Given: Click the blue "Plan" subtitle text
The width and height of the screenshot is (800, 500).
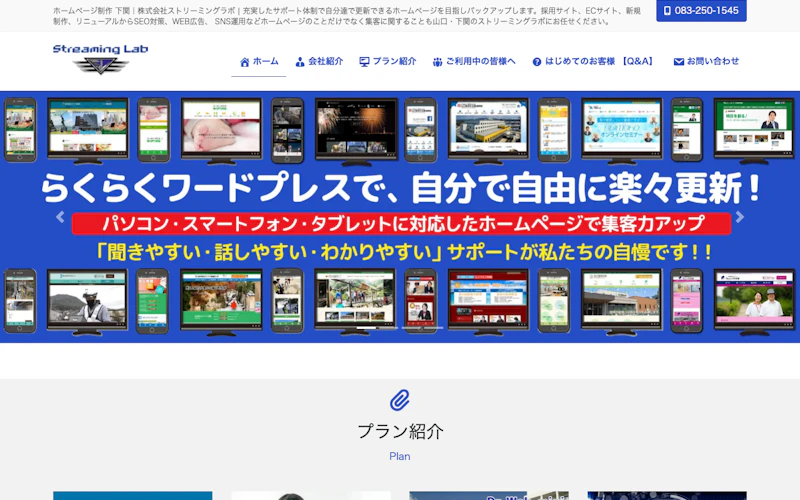Looking at the screenshot, I should coord(399,456).
